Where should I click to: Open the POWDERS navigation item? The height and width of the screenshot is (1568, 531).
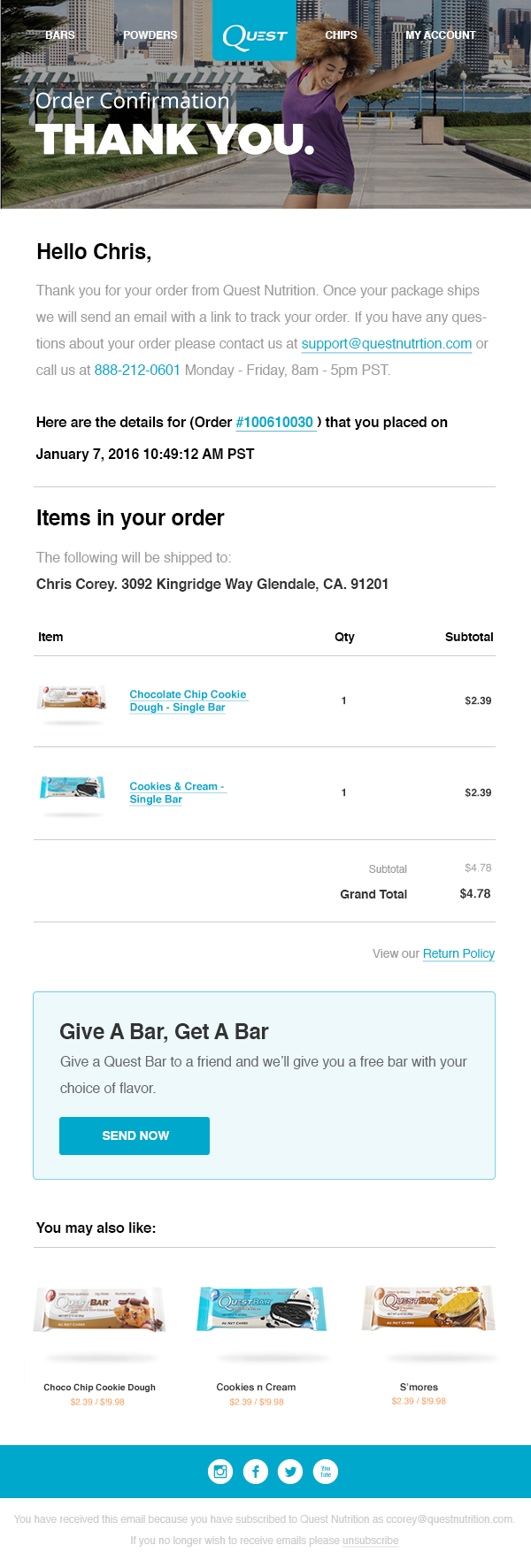[150, 35]
